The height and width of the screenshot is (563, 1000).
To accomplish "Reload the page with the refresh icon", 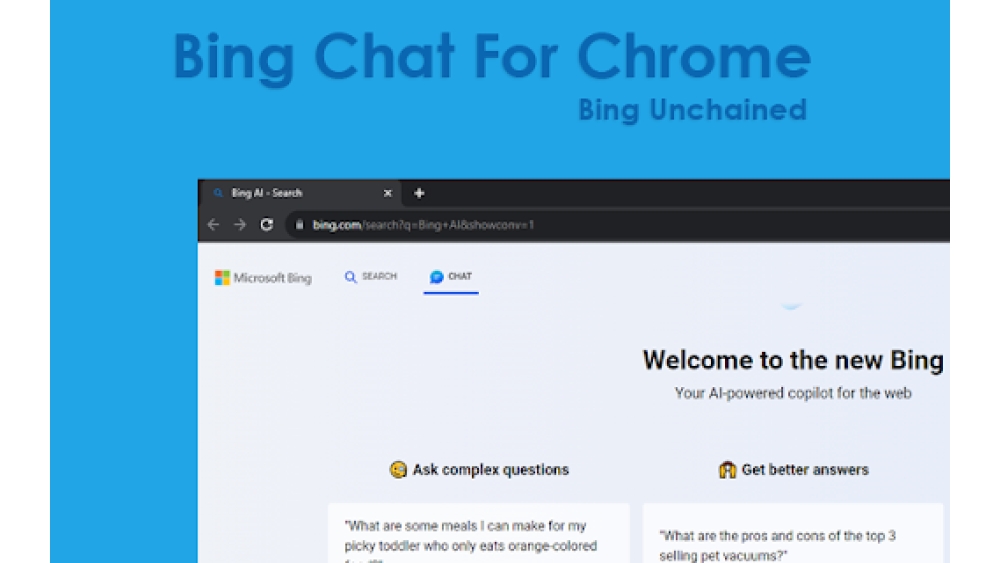I will [267, 224].
